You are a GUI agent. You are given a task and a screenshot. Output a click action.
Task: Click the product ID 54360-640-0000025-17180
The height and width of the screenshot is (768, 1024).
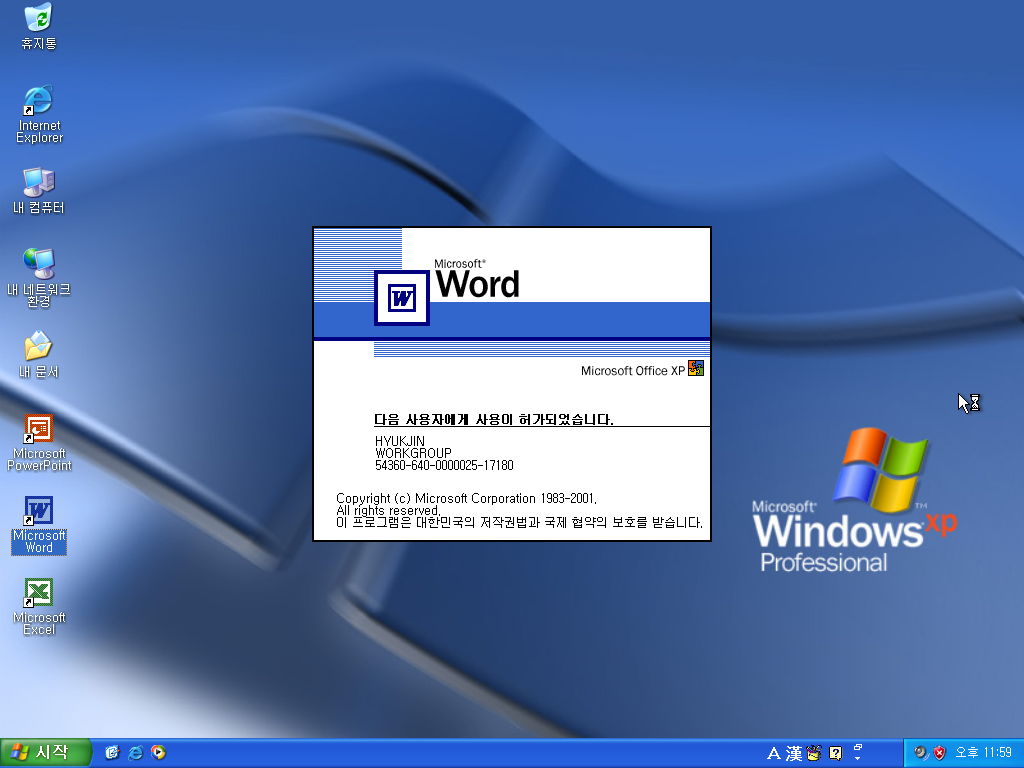coord(444,465)
